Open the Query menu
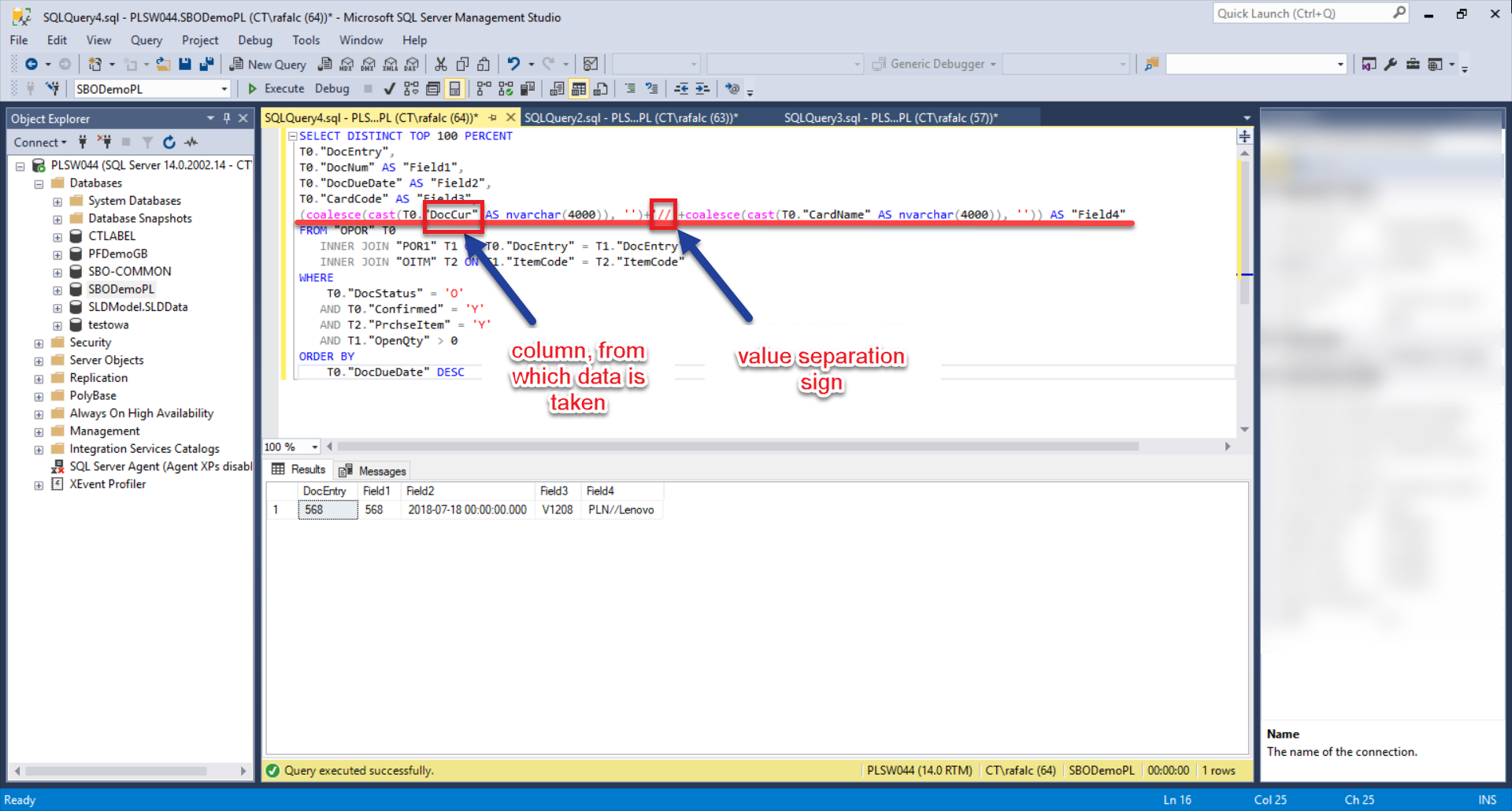The width and height of the screenshot is (1512, 811). (146, 40)
